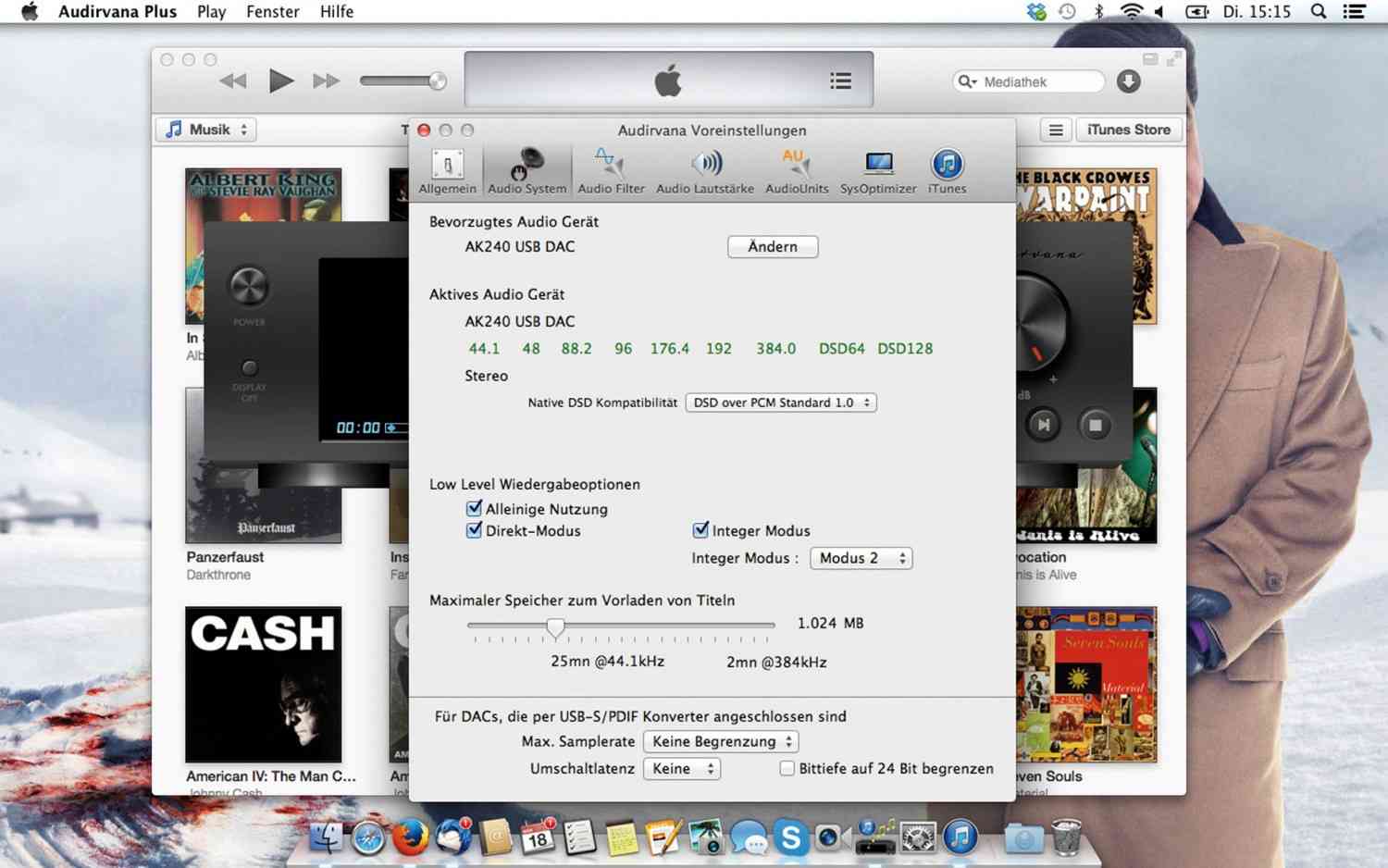The width and height of the screenshot is (1388, 868).
Task: Open the Native DSD Kompatibilität dropdown
Action: click(781, 403)
